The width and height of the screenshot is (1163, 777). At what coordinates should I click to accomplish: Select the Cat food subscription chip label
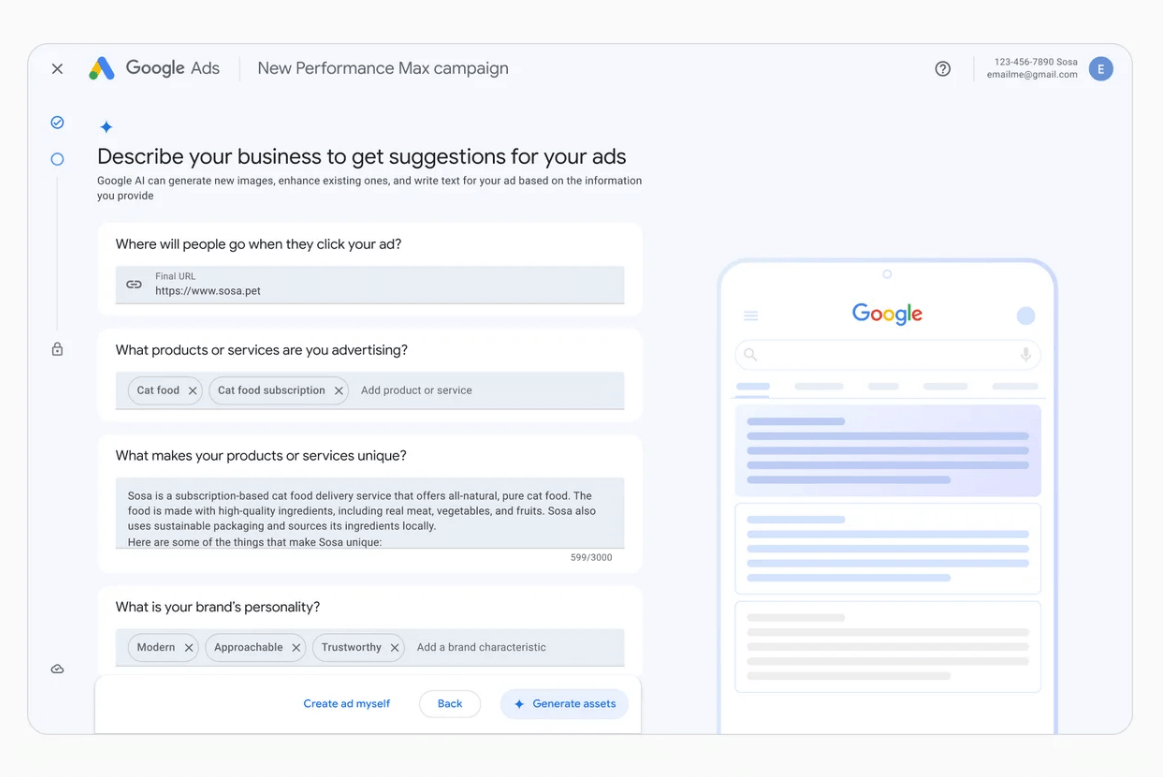click(271, 390)
